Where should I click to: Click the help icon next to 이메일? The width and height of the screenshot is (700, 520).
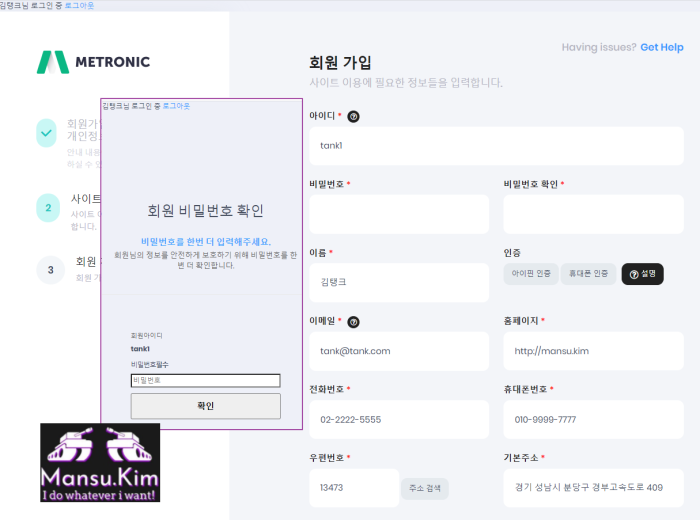click(353, 322)
